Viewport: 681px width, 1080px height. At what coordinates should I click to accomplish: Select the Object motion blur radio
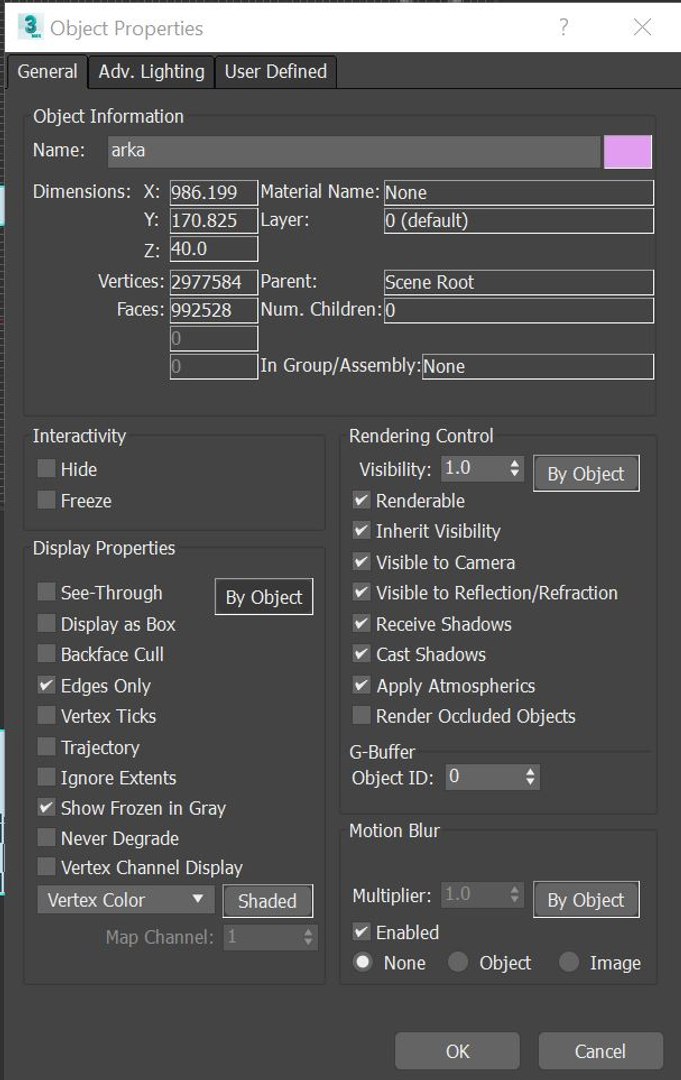458,963
